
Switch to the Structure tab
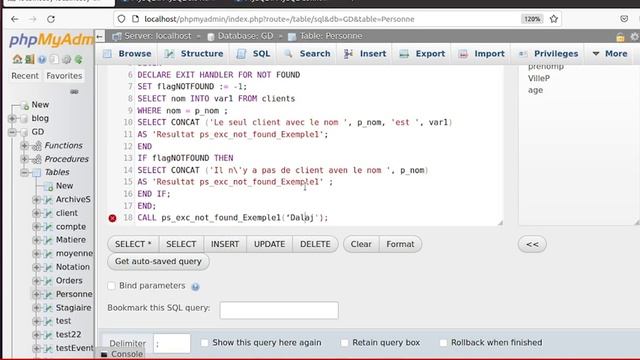pos(194,54)
